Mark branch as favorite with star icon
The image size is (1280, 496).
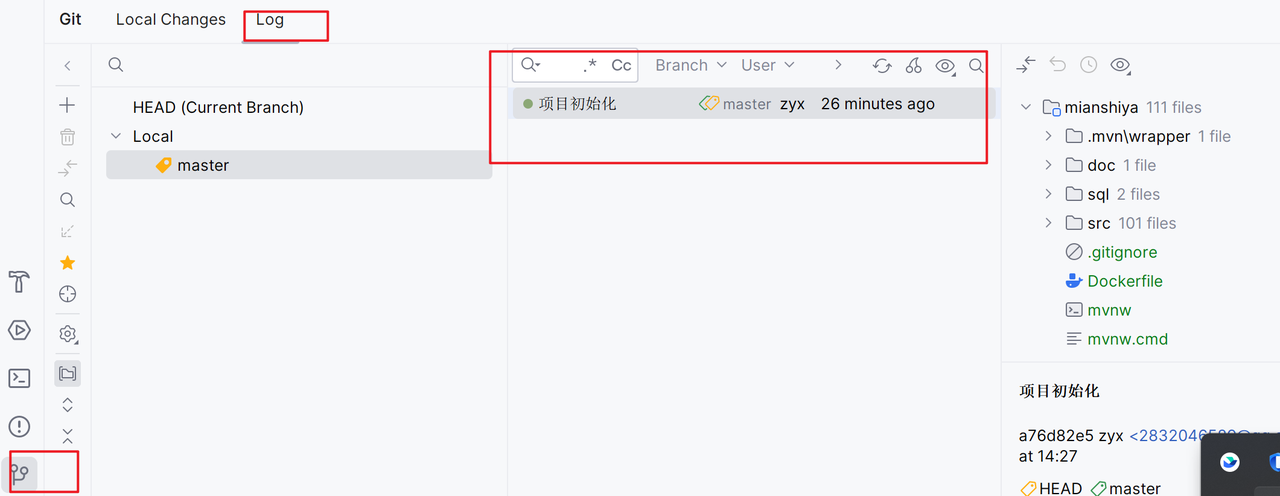click(68, 263)
